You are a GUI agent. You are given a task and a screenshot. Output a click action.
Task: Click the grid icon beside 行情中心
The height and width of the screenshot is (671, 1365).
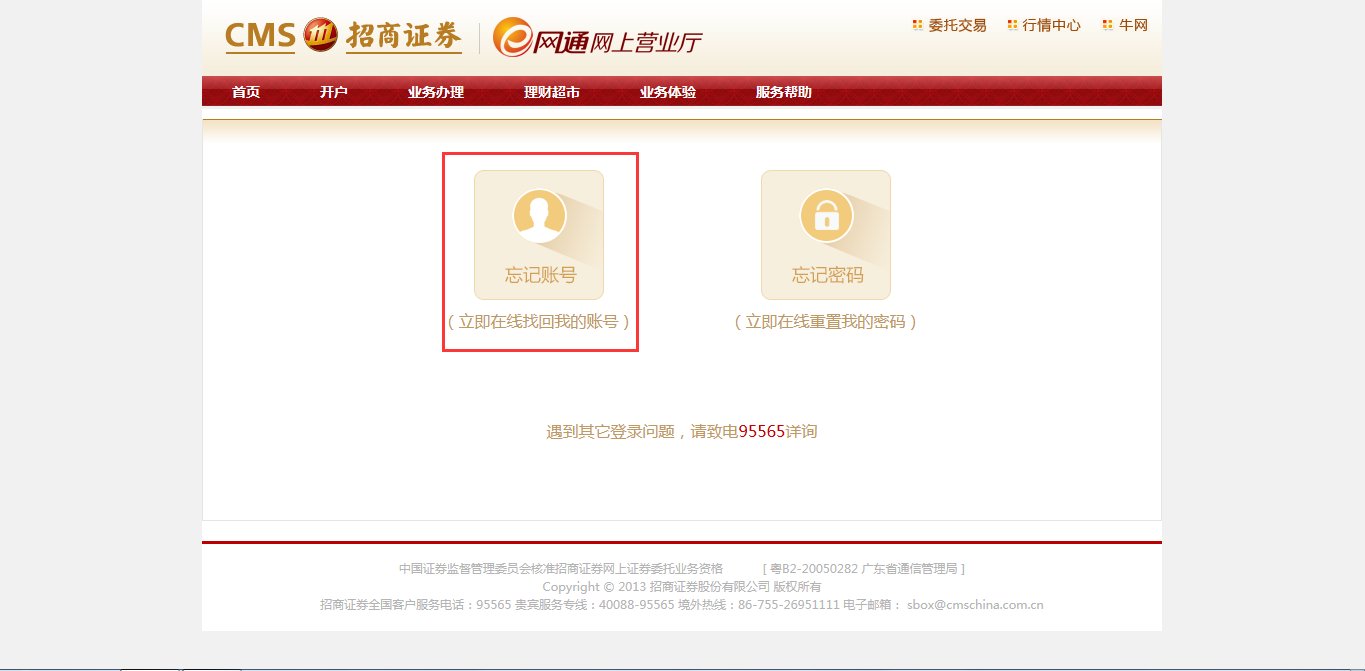[1014, 24]
